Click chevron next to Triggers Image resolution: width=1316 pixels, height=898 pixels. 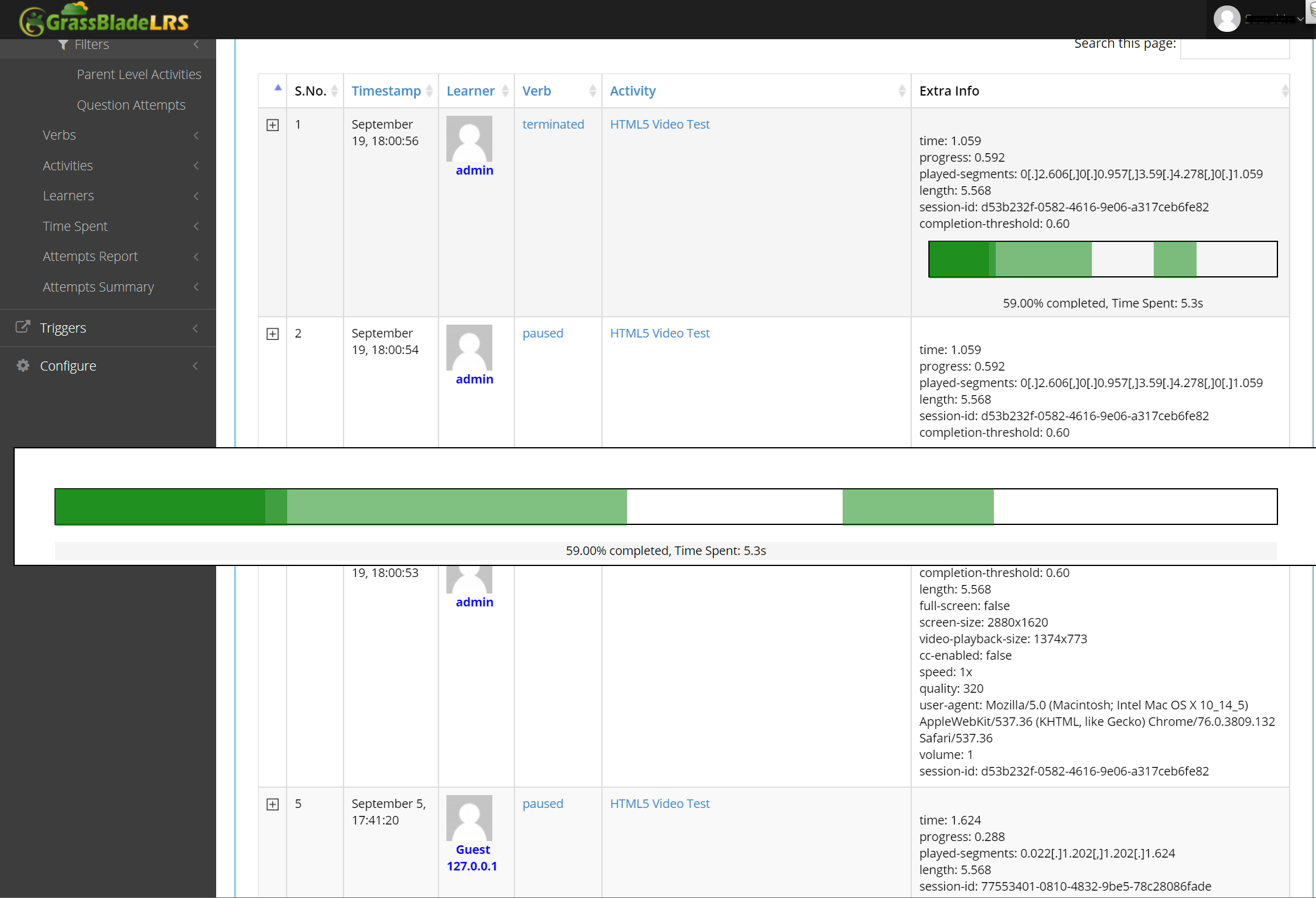pyautogui.click(x=195, y=328)
